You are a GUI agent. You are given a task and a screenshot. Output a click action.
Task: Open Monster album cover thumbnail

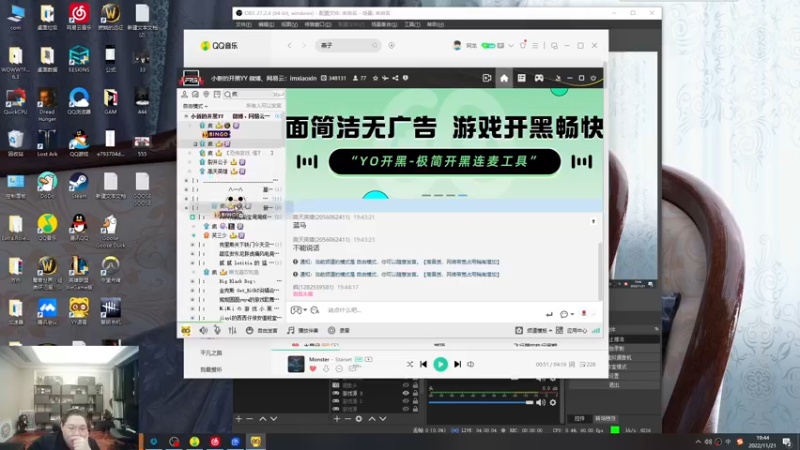296,364
